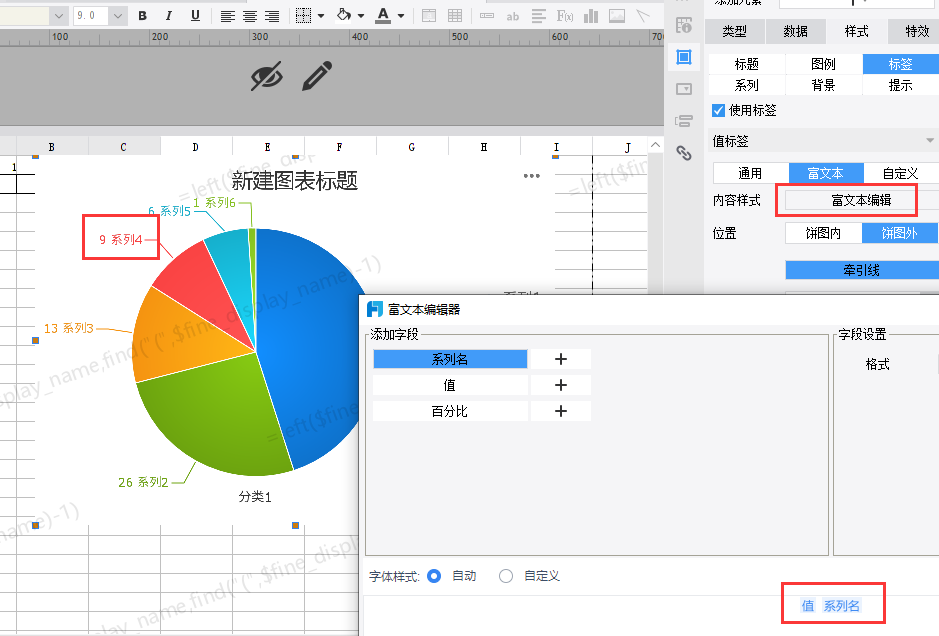Expand the fill color dropdown arrow
This screenshot has height=636, width=939.
pyautogui.click(x=361, y=16)
